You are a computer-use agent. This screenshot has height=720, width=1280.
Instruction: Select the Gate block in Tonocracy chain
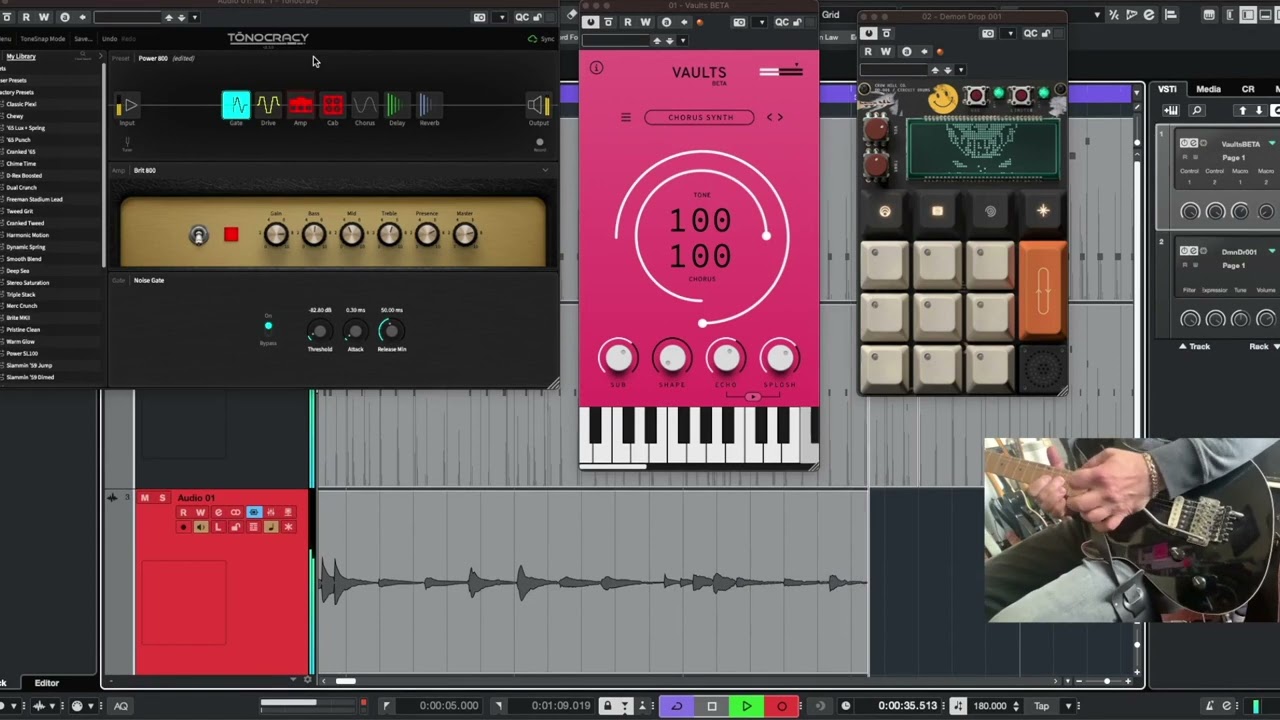(236, 105)
